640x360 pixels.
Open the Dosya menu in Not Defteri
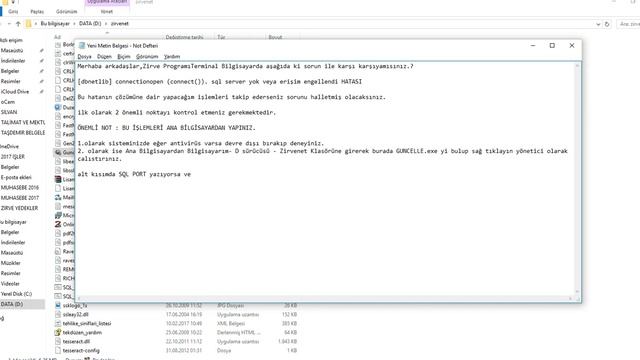pos(84,56)
